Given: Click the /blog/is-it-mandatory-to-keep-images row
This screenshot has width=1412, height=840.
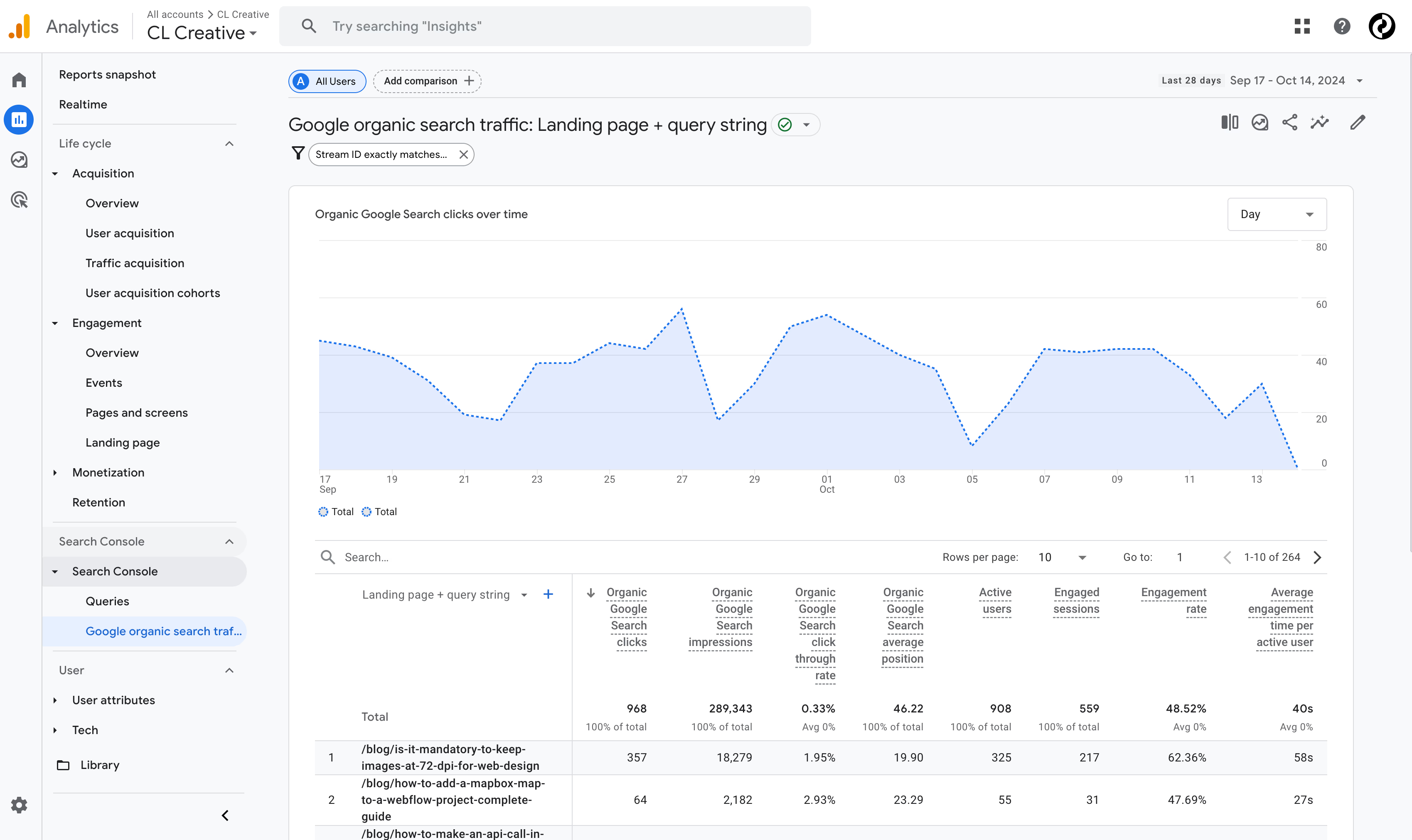Looking at the screenshot, I should click(820, 758).
